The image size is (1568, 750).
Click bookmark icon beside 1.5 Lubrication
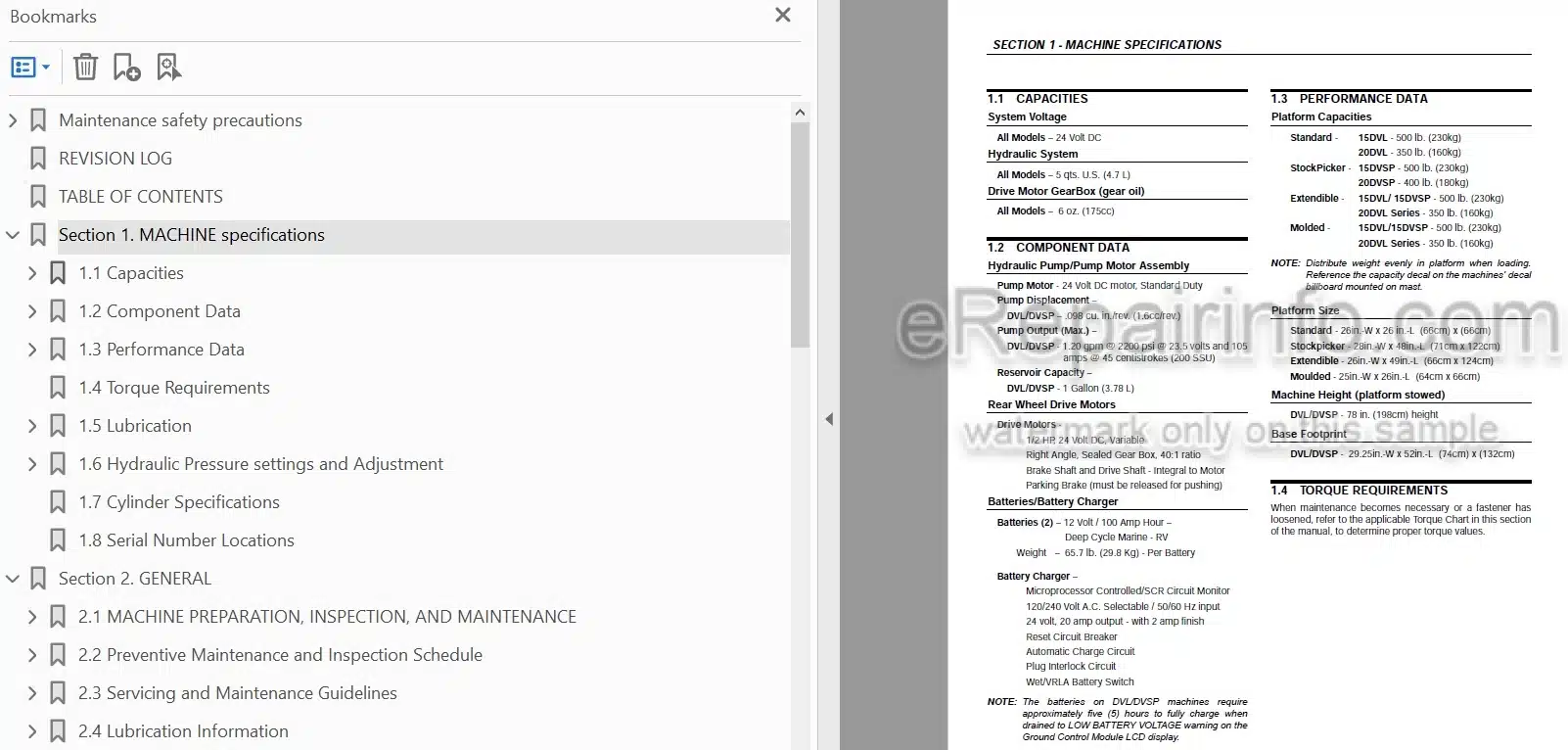point(58,426)
